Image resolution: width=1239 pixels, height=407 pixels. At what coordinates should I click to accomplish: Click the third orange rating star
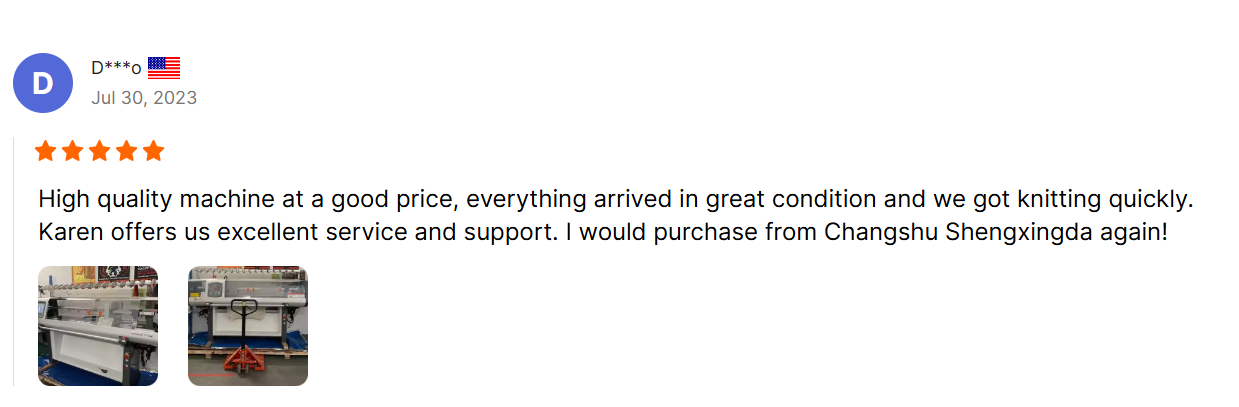pos(99,151)
